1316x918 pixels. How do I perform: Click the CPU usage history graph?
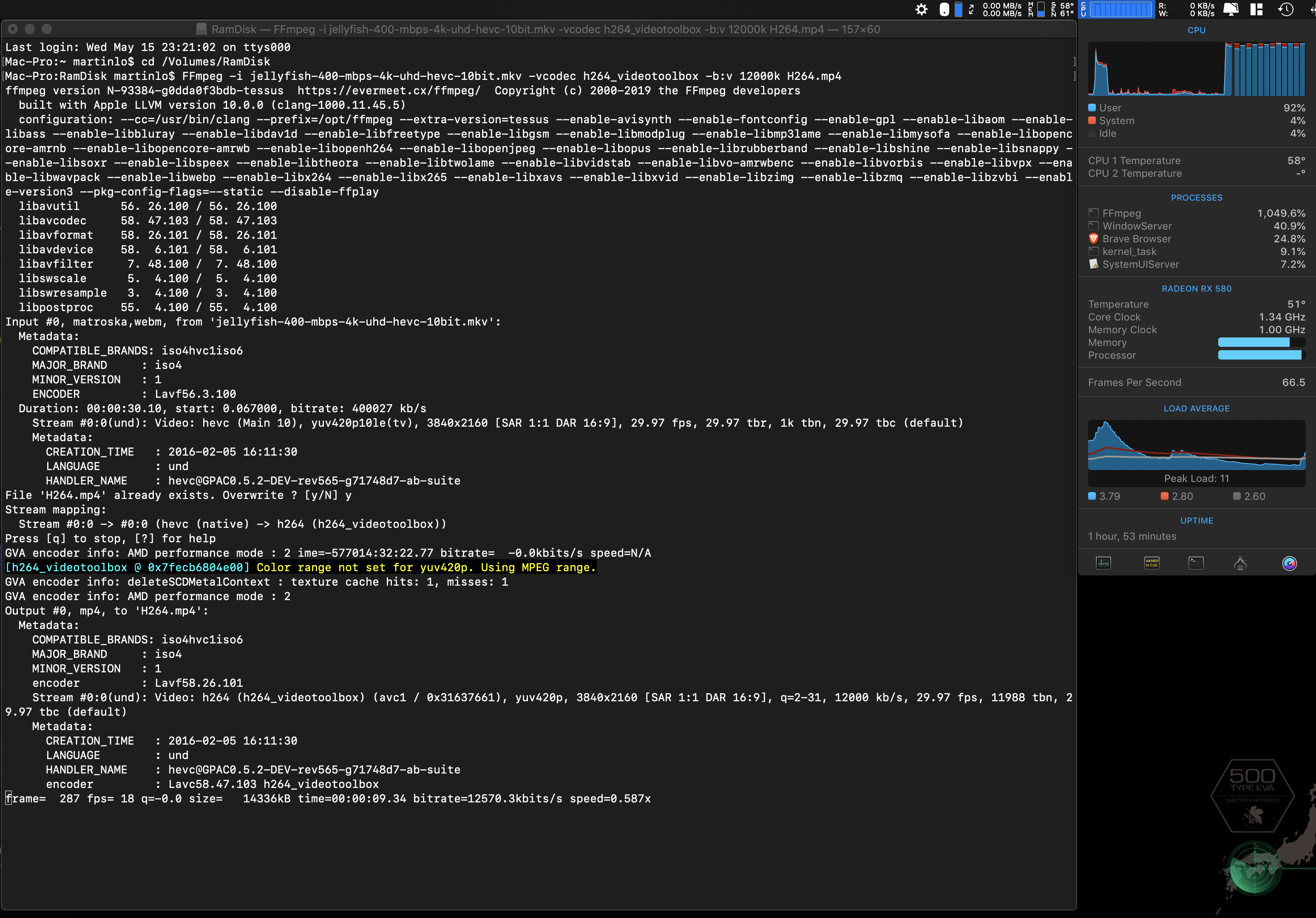[x=1196, y=68]
